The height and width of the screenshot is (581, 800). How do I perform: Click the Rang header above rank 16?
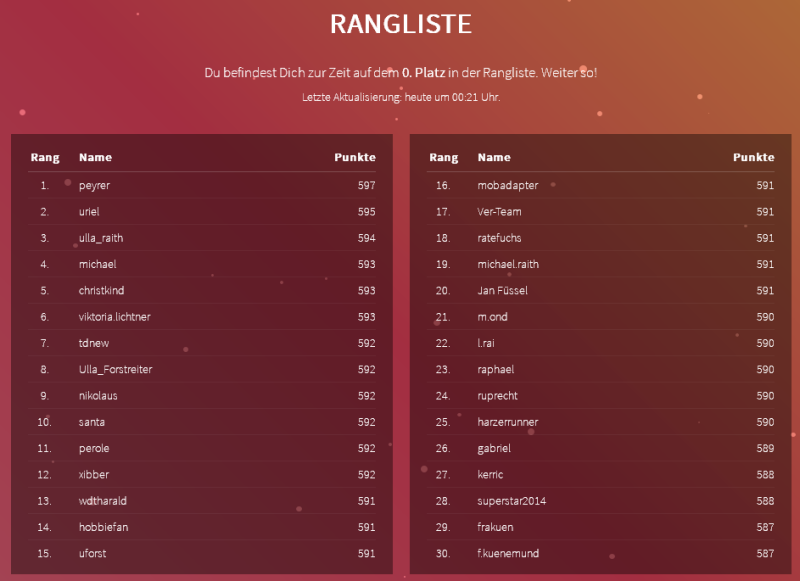tap(443, 157)
